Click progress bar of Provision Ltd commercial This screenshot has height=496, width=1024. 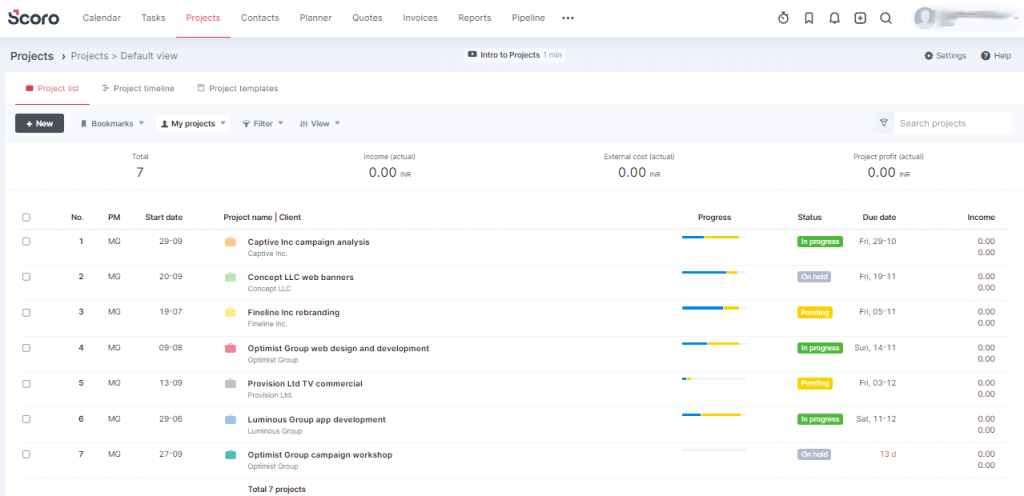coord(714,379)
